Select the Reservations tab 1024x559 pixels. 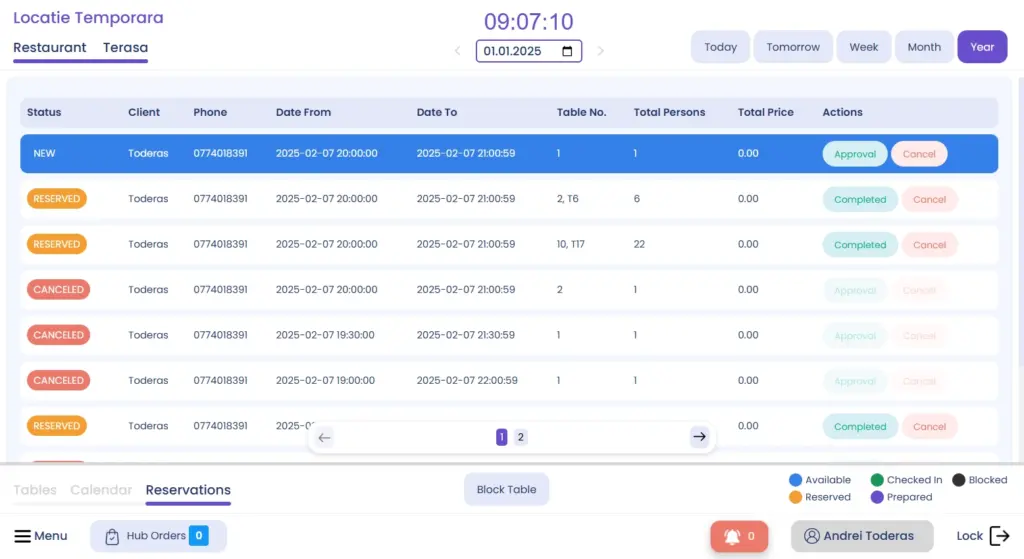(x=188, y=490)
